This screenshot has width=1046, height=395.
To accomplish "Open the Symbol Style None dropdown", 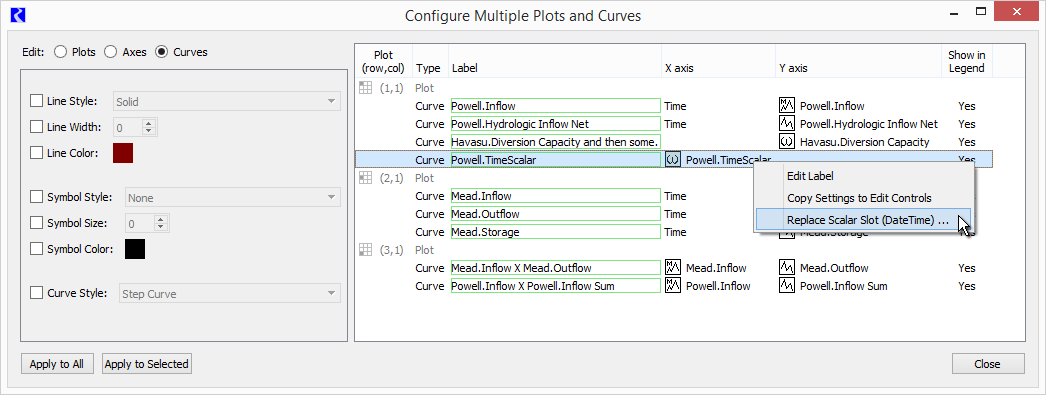I will (x=233, y=198).
